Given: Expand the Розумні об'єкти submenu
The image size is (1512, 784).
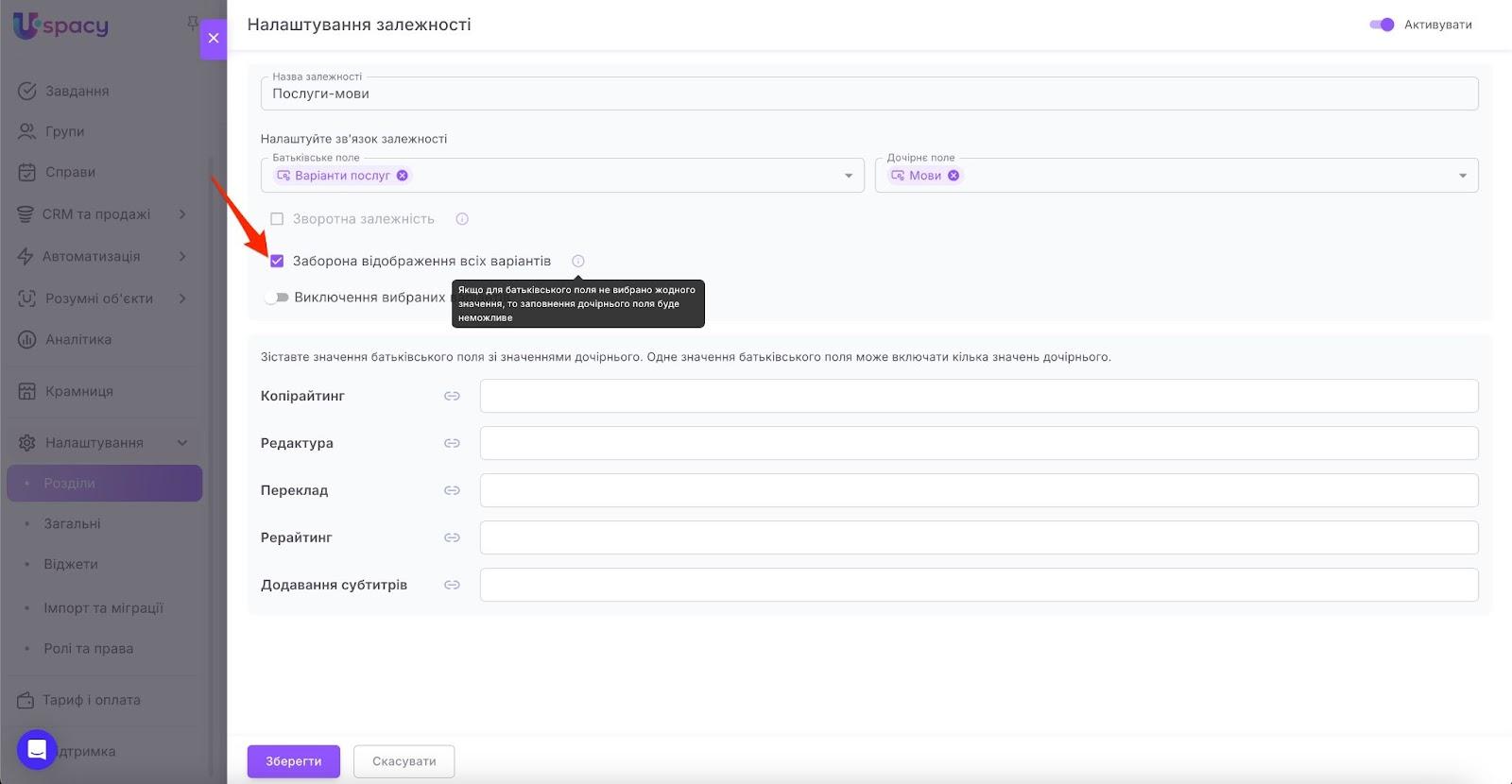Looking at the screenshot, I should (182, 298).
